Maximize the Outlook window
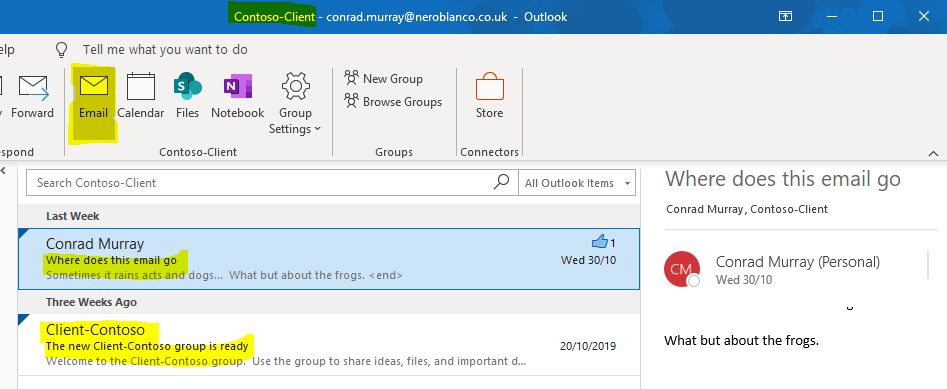 878,16
